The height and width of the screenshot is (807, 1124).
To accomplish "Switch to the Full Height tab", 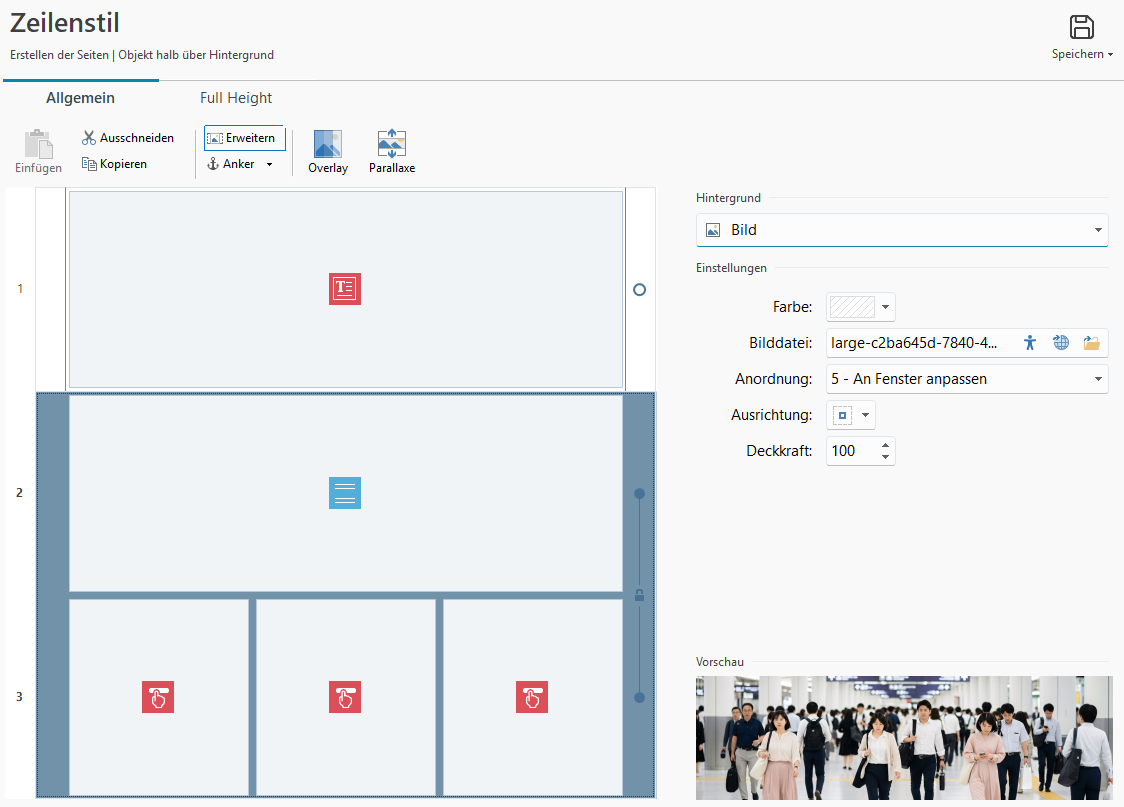I will pyautogui.click(x=236, y=98).
